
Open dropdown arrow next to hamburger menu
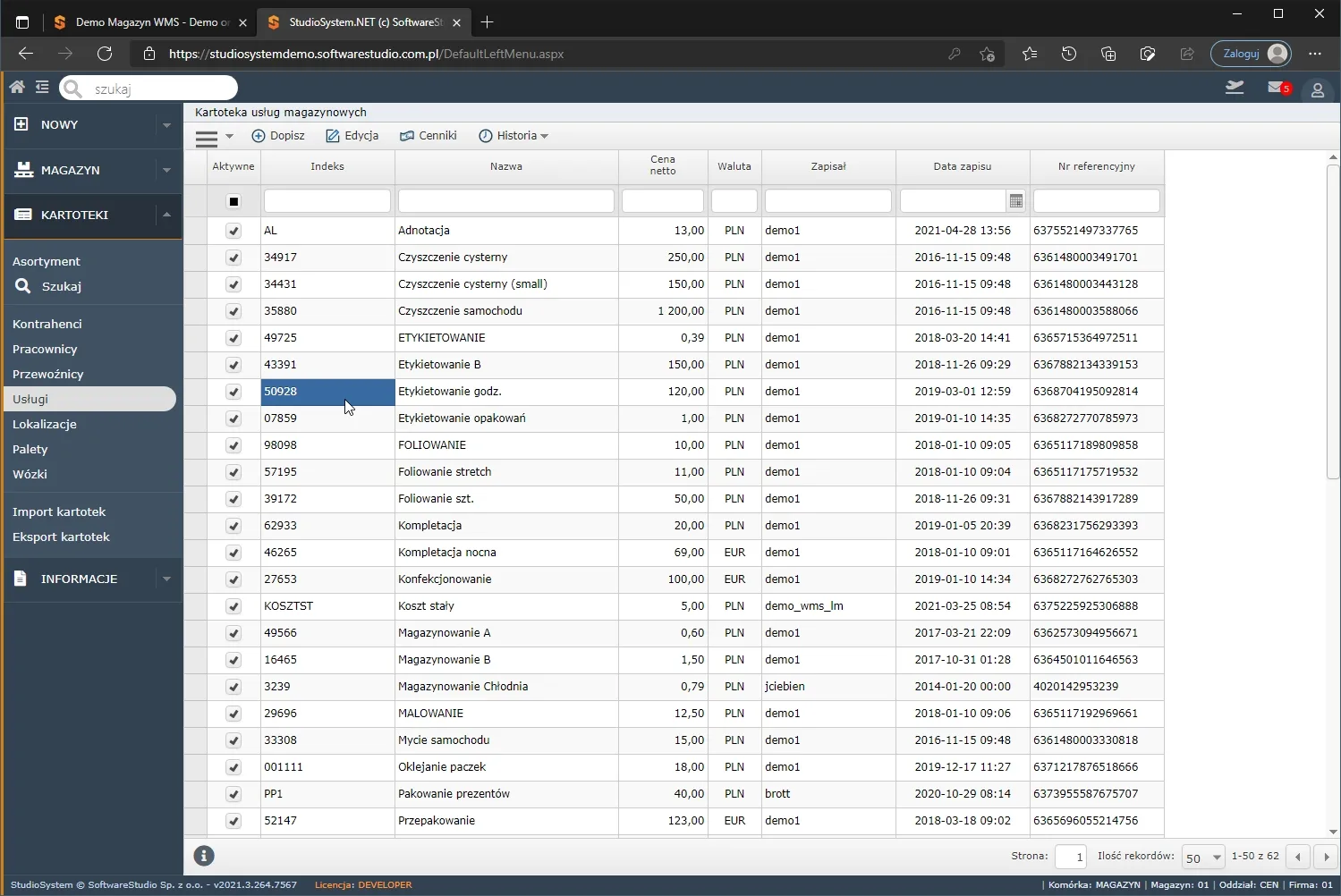[x=229, y=137]
